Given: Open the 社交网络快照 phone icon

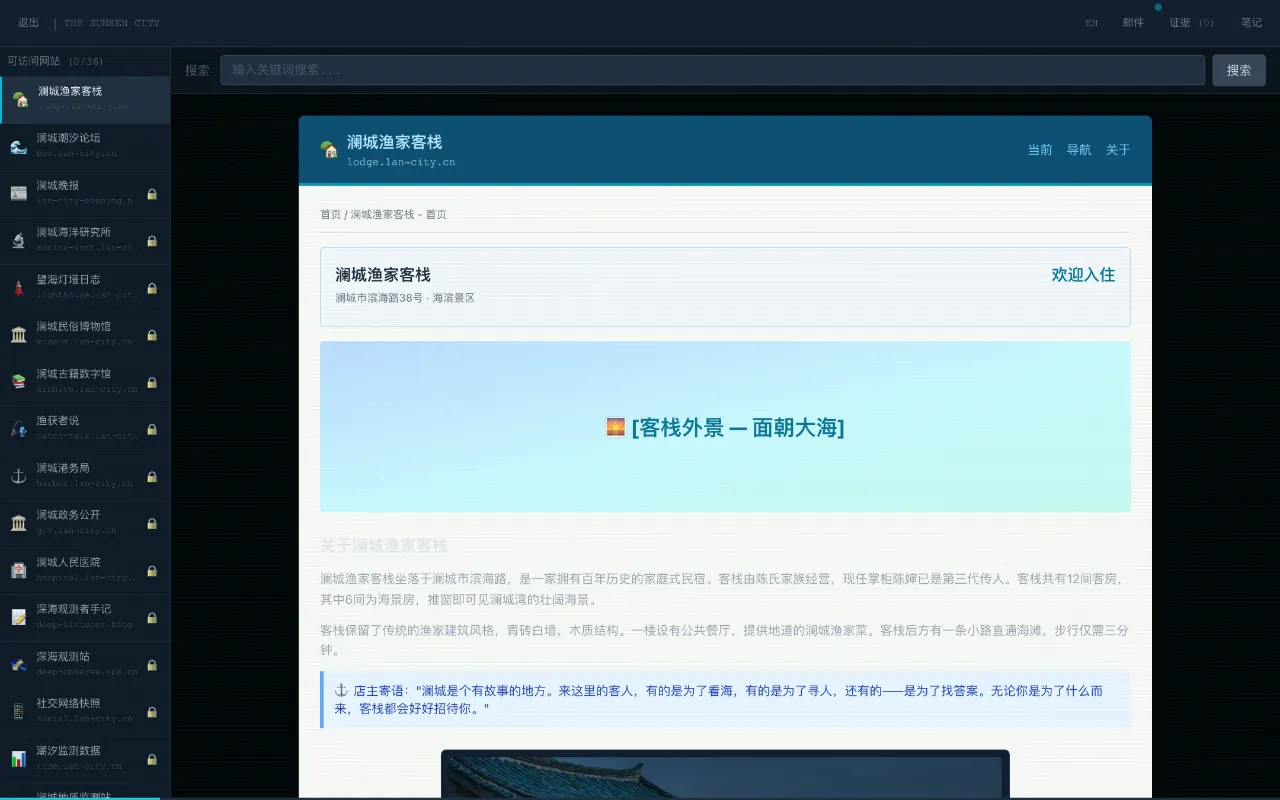Looking at the screenshot, I should [x=18, y=711].
